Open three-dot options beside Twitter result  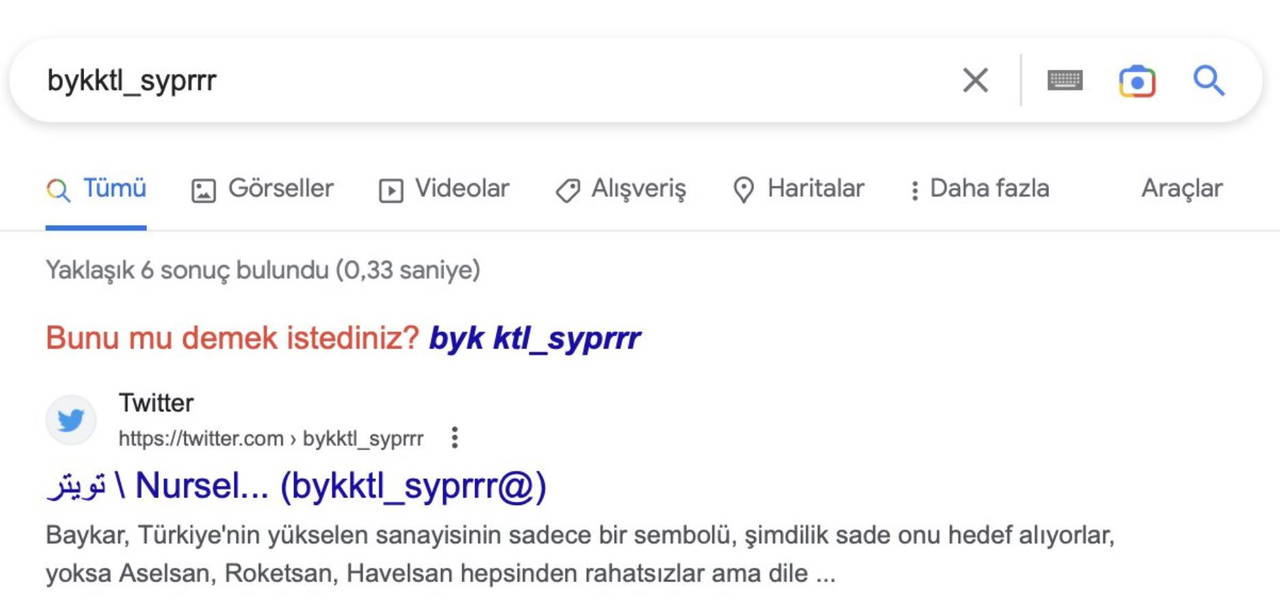click(x=455, y=438)
